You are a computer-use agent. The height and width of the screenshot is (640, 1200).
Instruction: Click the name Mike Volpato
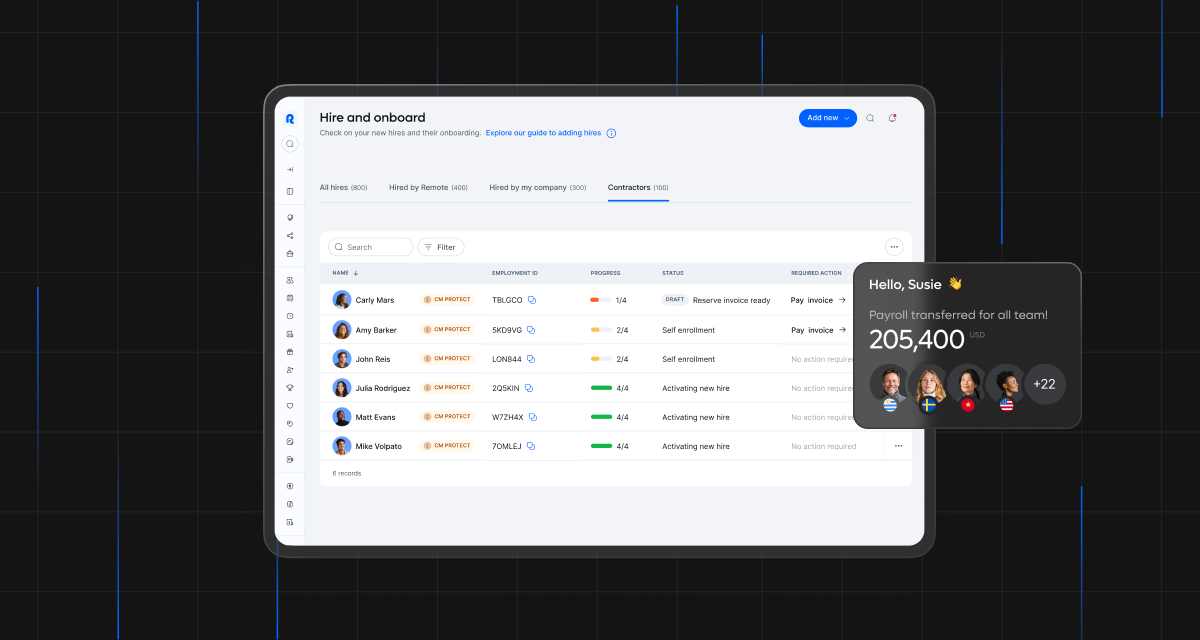click(x=379, y=446)
